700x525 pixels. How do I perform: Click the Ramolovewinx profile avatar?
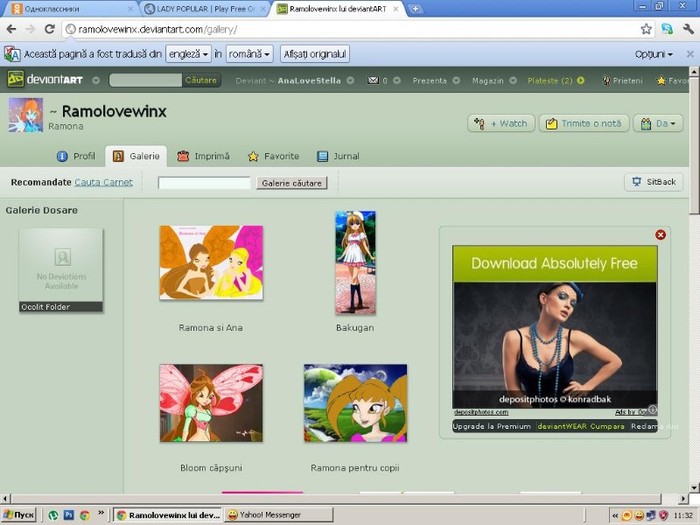tap(25, 116)
